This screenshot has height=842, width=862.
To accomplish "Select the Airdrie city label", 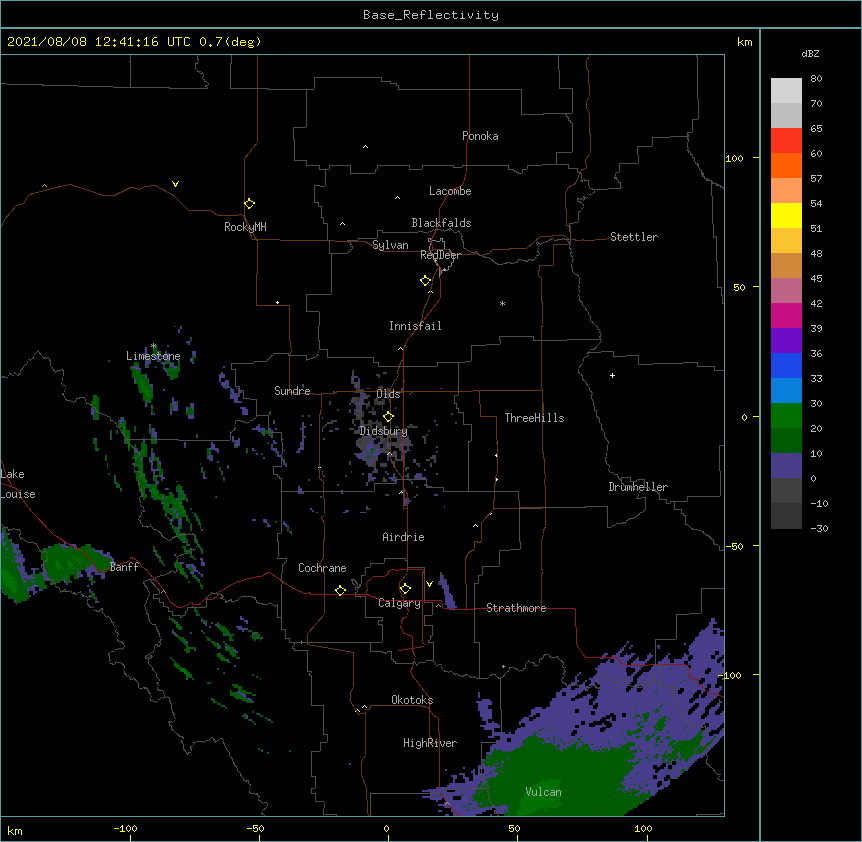I will tap(404, 537).
